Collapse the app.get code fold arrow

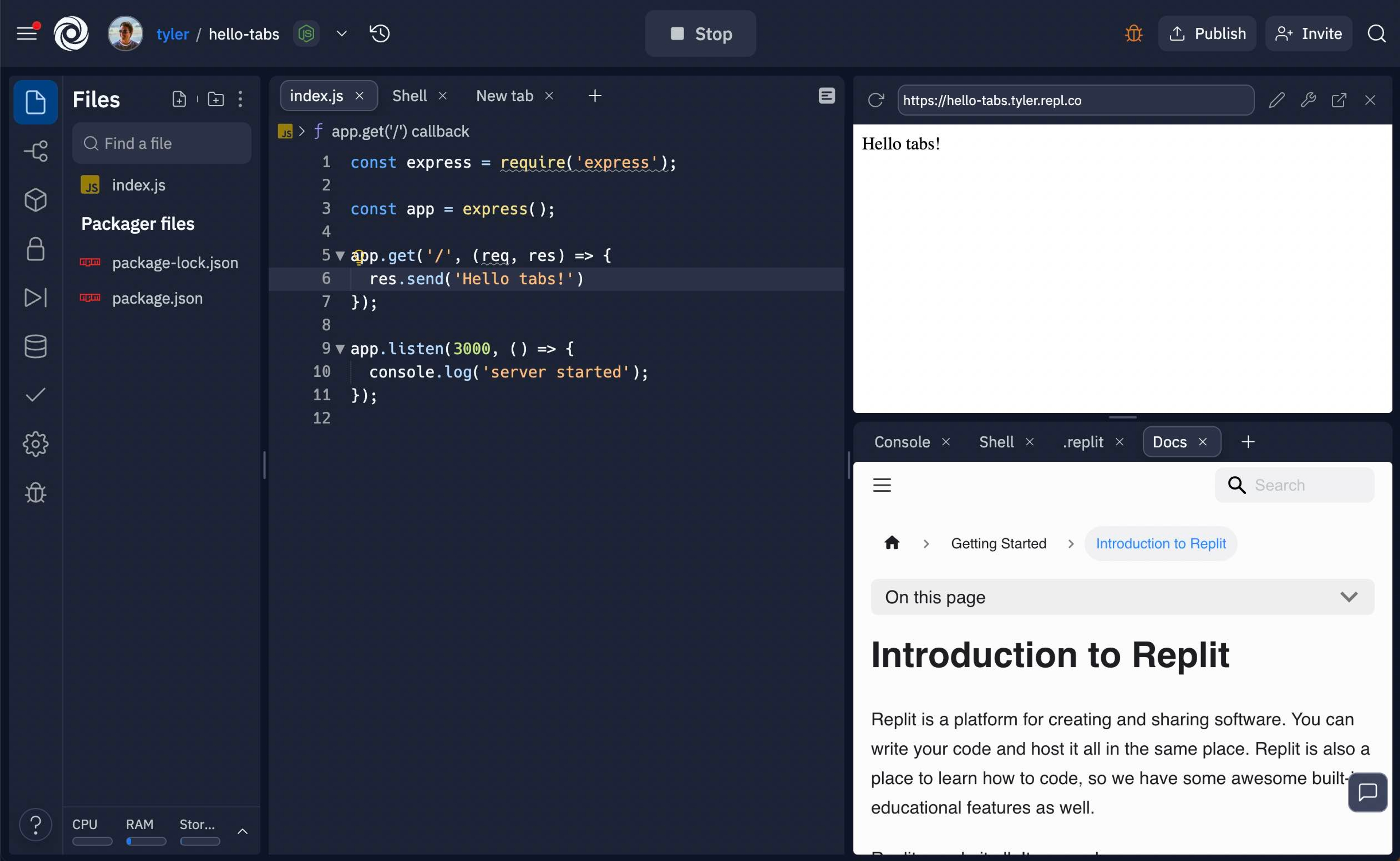(340, 256)
